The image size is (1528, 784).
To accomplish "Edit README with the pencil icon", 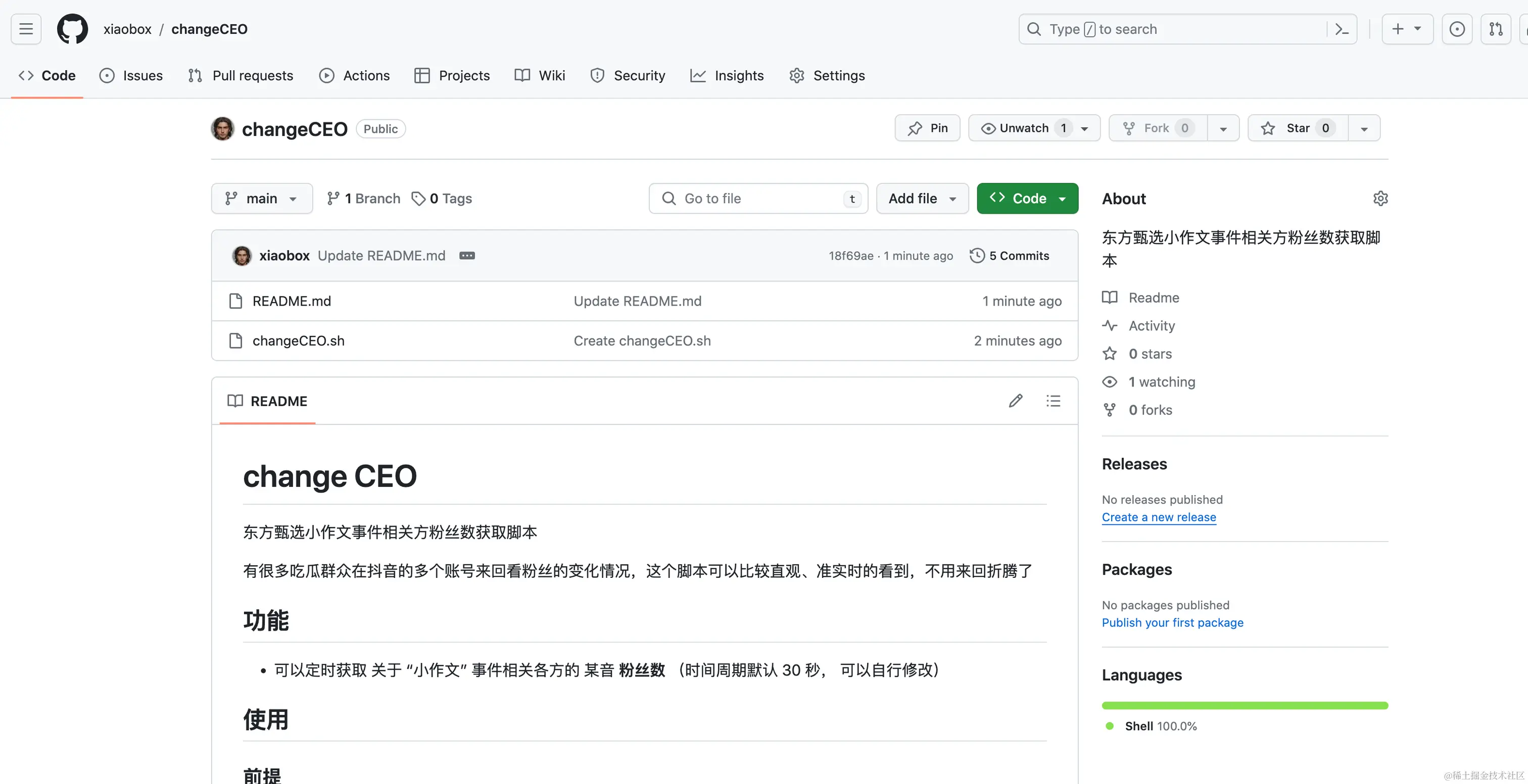I will point(1016,401).
